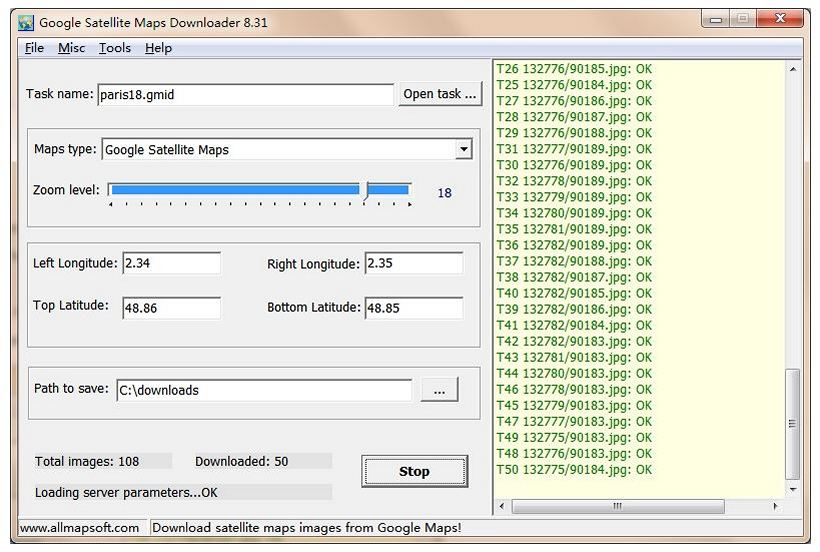Click log line T35 132781/90189.jpg: OK
Screen dimensions: 820x552
574,229
